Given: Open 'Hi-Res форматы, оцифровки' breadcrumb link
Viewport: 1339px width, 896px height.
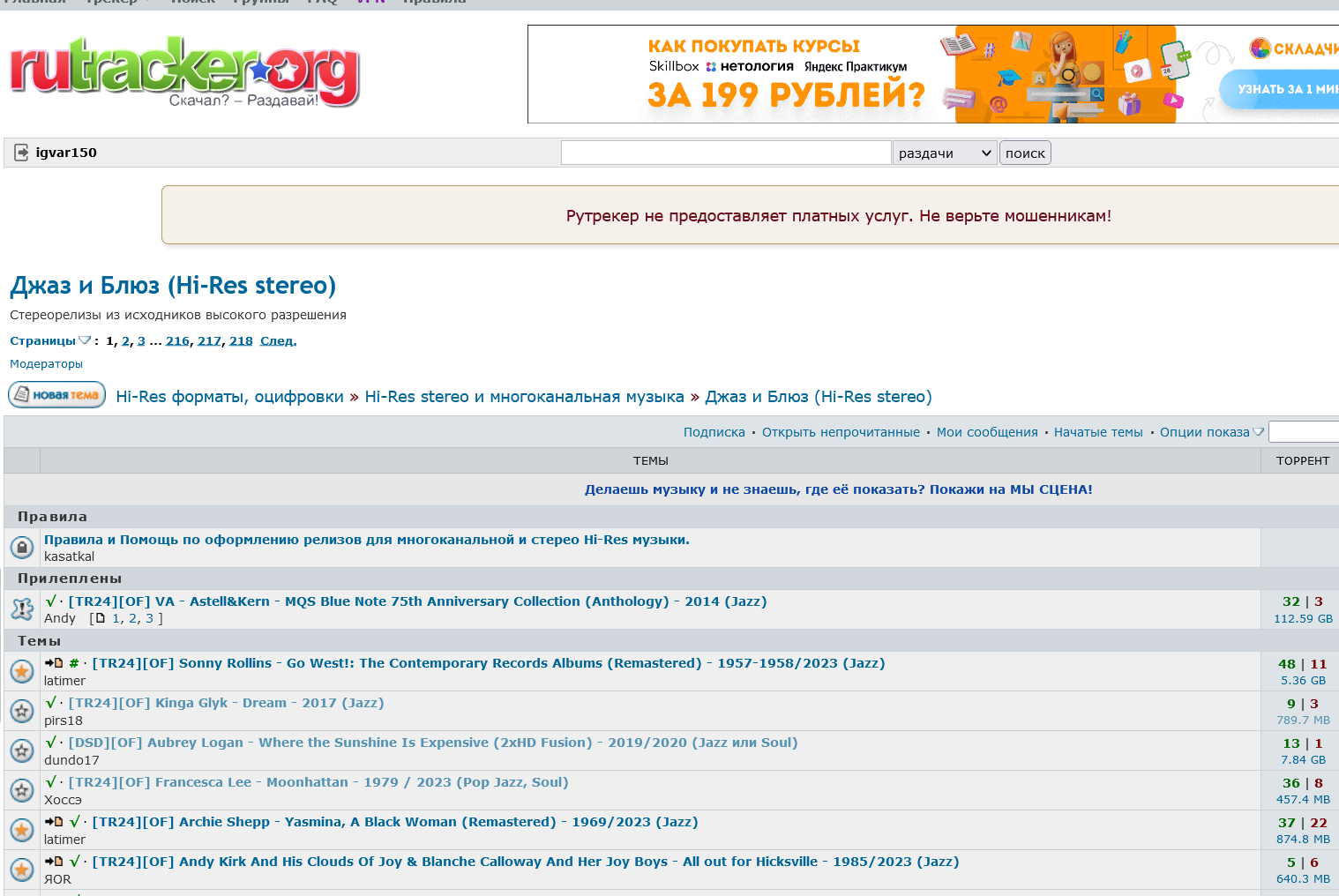Looking at the screenshot, I should tap(230, 397).
